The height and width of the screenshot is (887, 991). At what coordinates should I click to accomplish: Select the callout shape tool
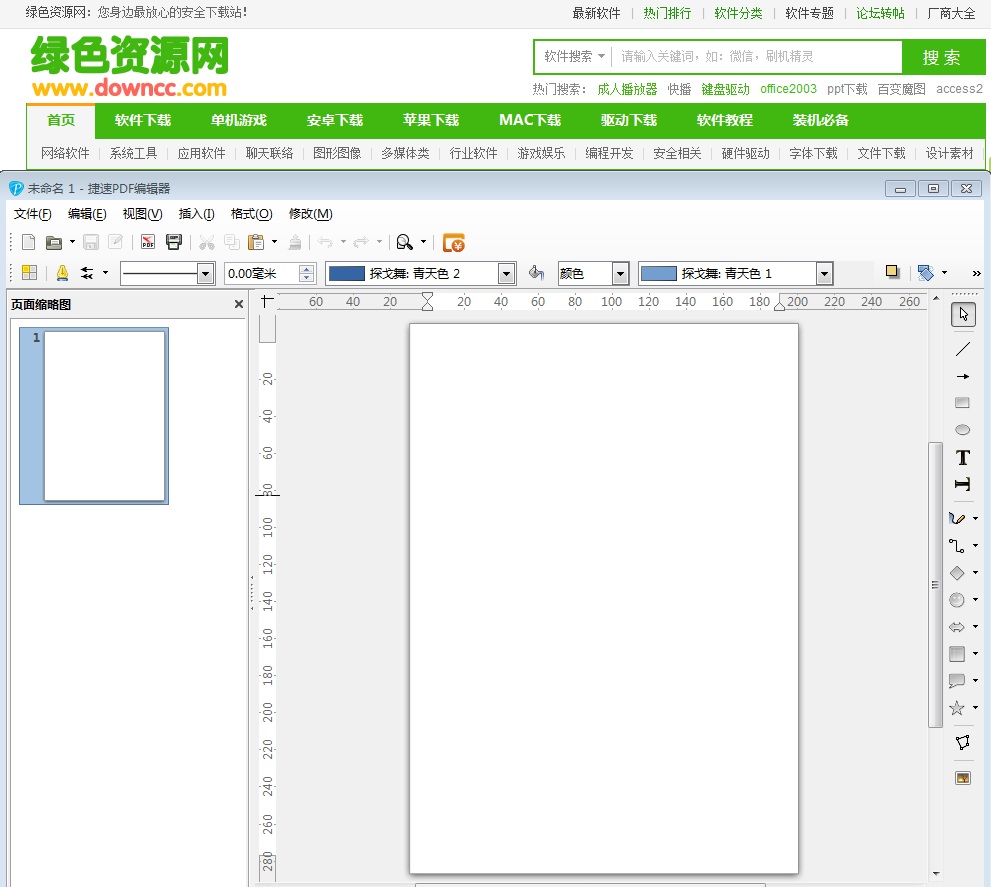click(x=958, y=681)
